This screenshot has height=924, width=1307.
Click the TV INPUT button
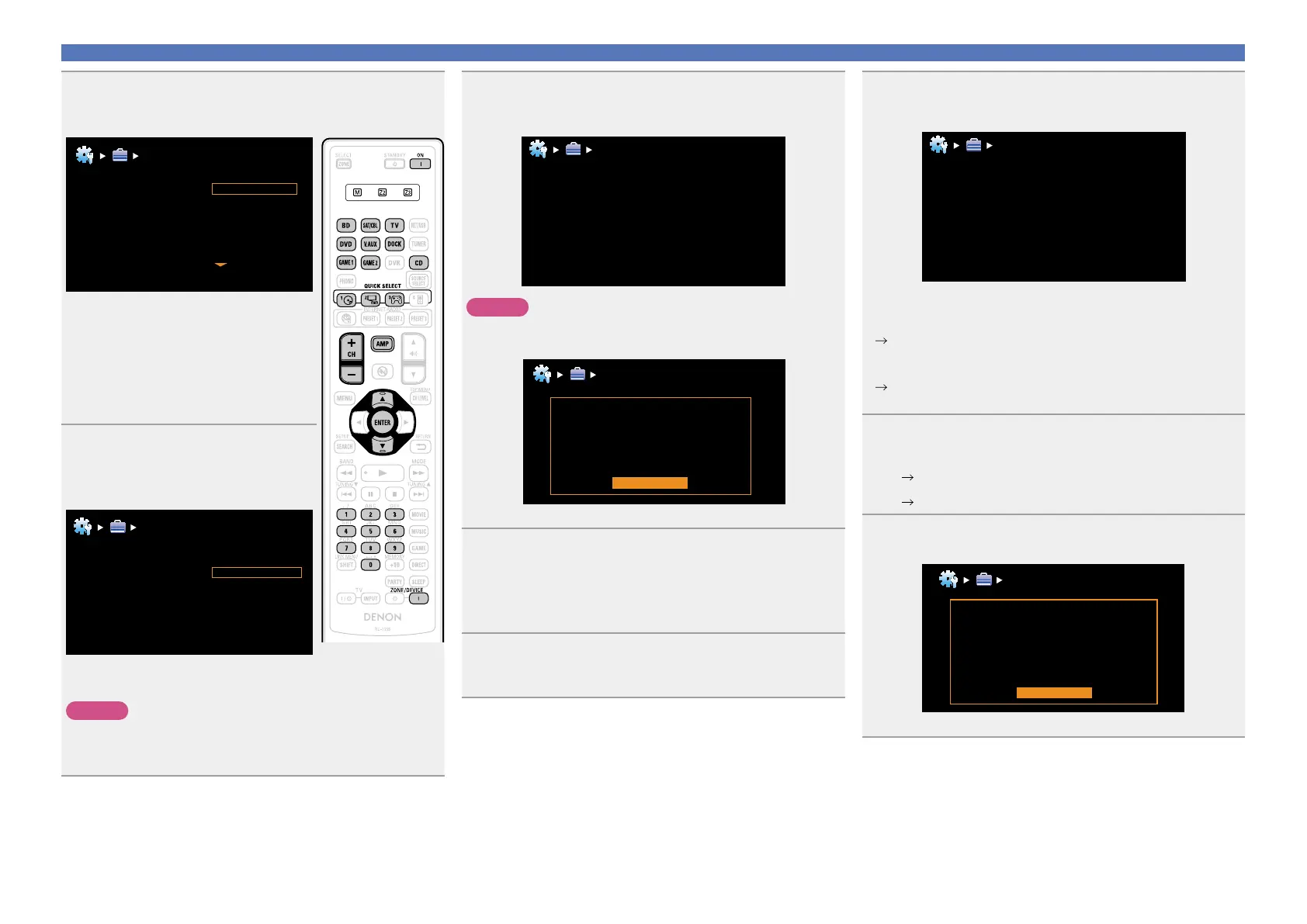(x=370, y=598)
